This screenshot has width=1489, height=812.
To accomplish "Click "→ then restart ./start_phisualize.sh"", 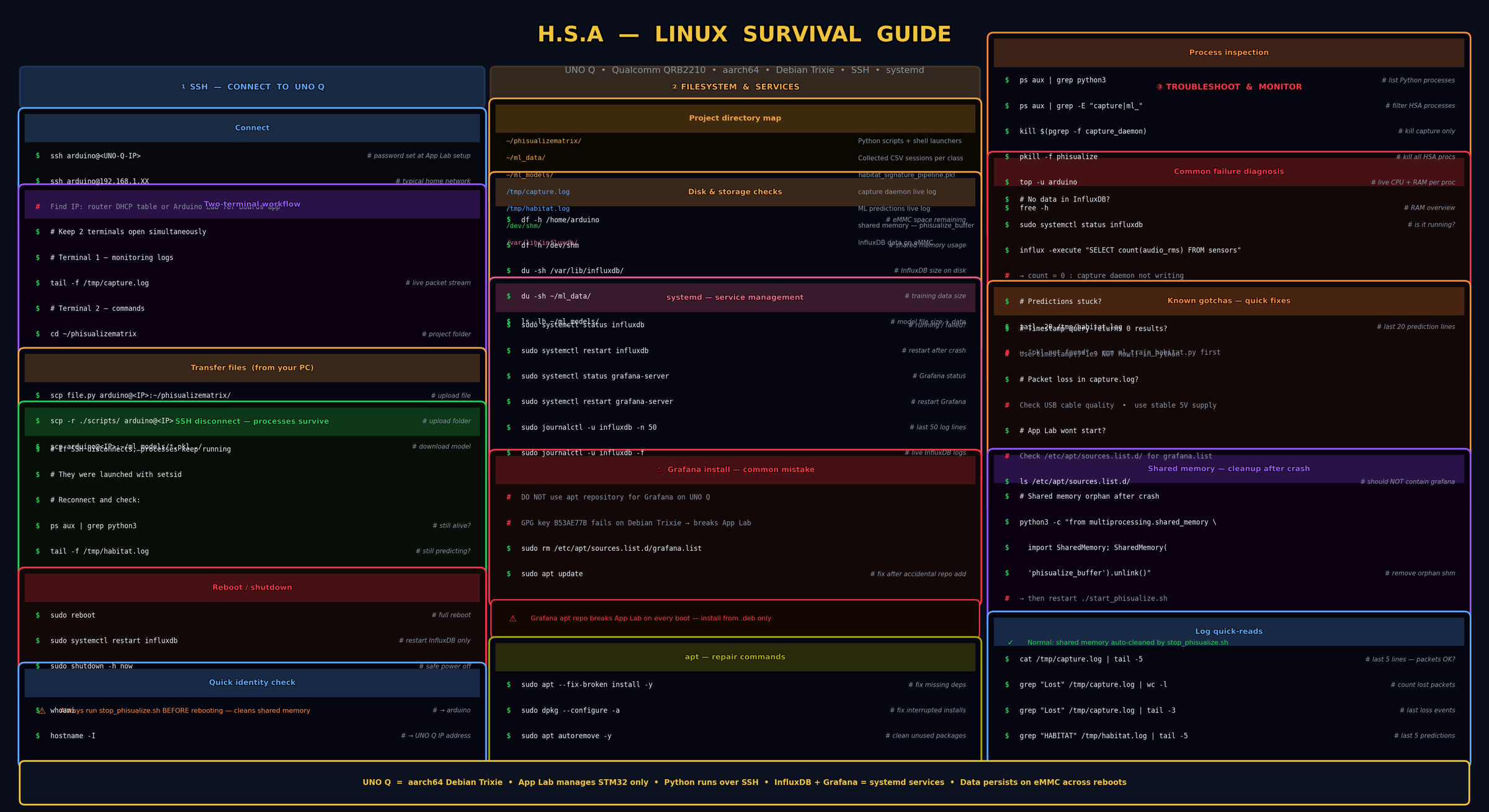I will coord(1093,599).
